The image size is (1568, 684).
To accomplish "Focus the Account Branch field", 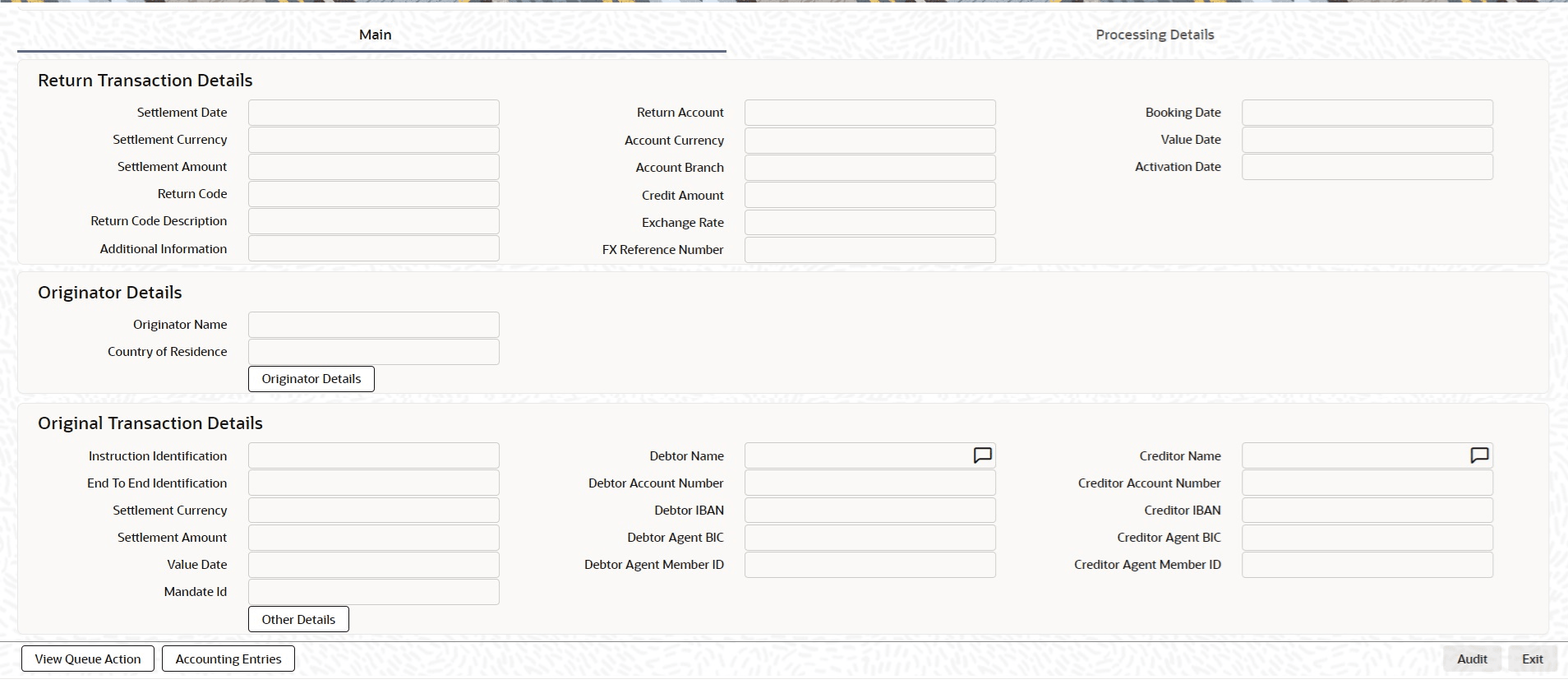I will tap(870, 168).
